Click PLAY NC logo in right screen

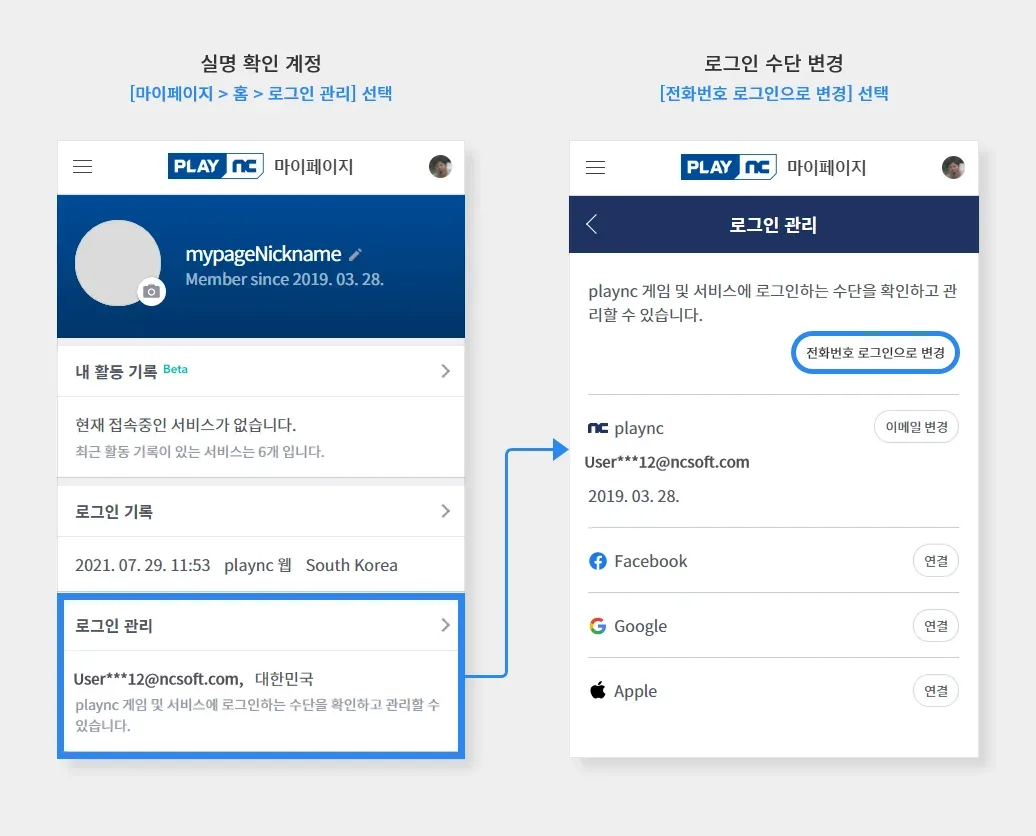[x=729, y=167]
